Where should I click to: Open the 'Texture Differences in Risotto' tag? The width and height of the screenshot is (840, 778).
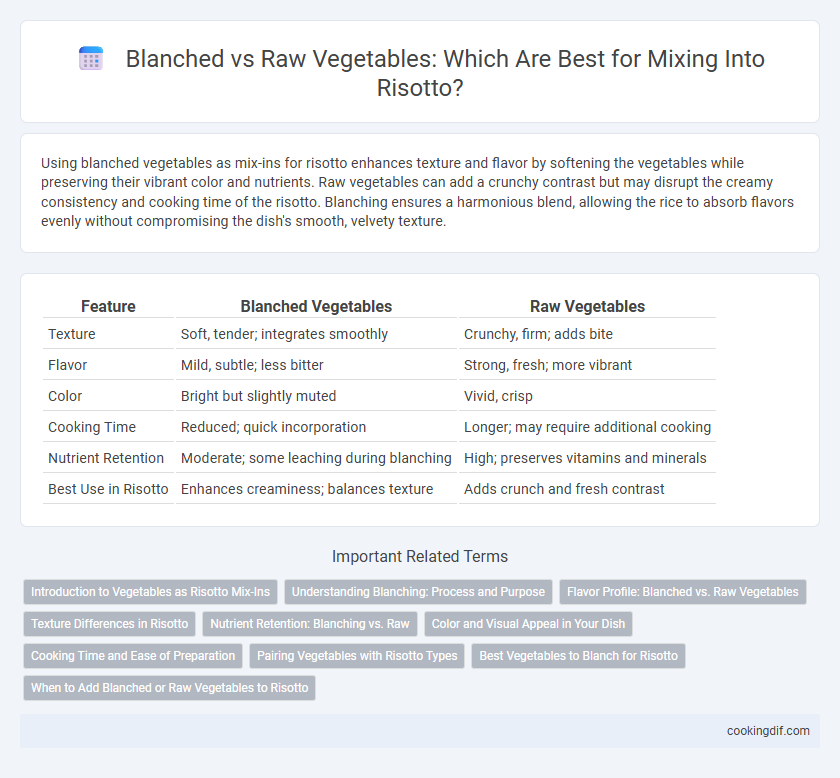tap(109, 624)
